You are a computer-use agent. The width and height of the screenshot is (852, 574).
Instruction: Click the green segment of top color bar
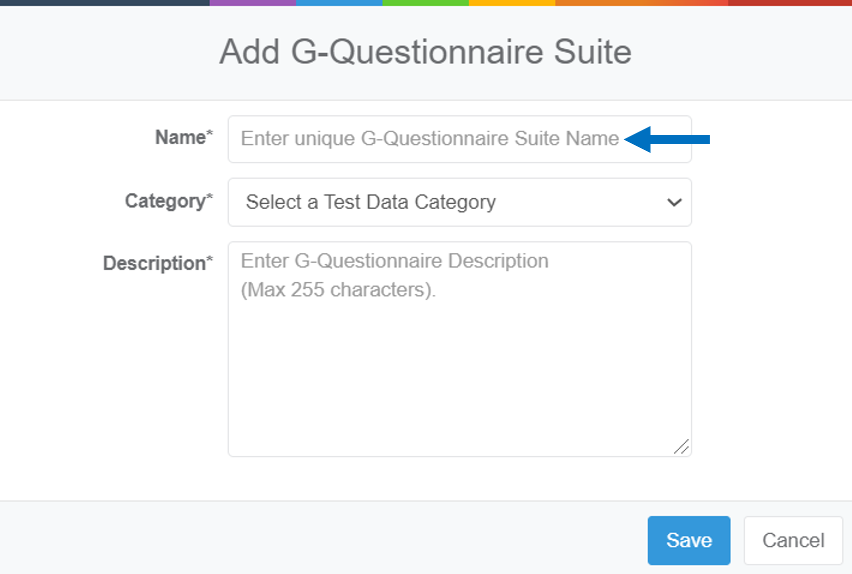425,3
